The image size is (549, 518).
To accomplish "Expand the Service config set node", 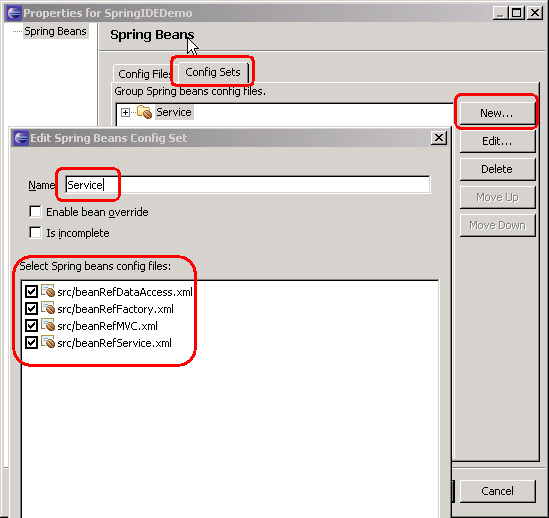I will 125,112.
